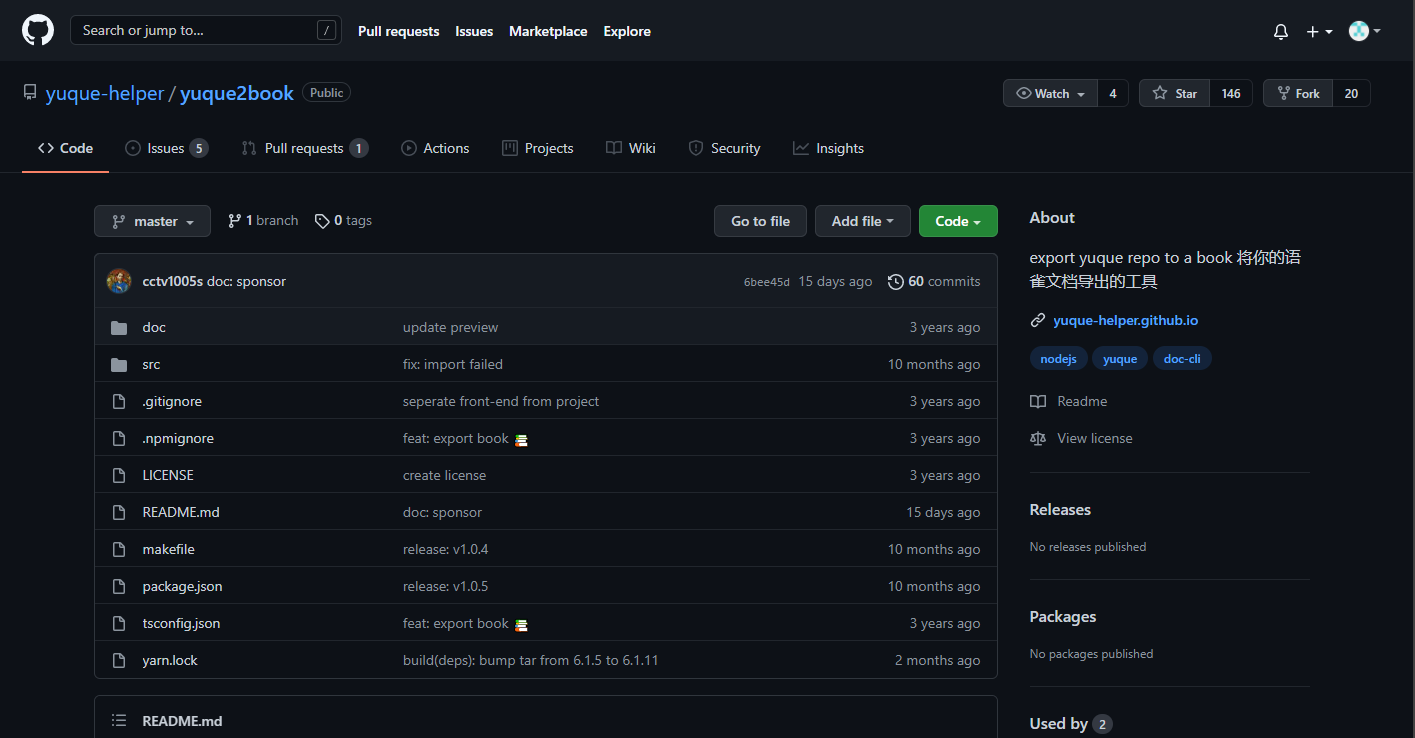1415x738 pixels.
Task: Select the yuque topic tag
Action: click(x=1120, y=358)
